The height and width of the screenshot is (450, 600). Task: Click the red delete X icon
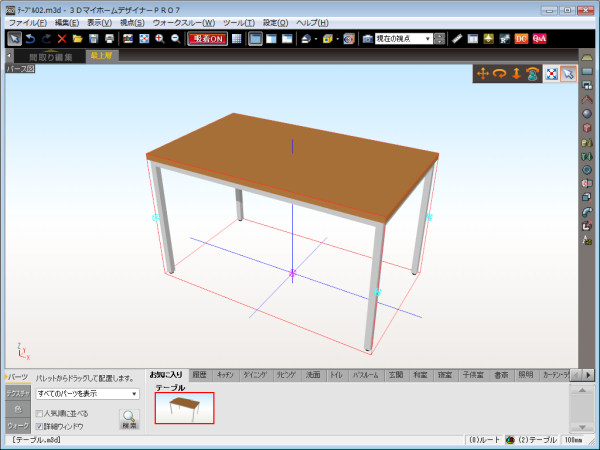[x=62, y=38]
